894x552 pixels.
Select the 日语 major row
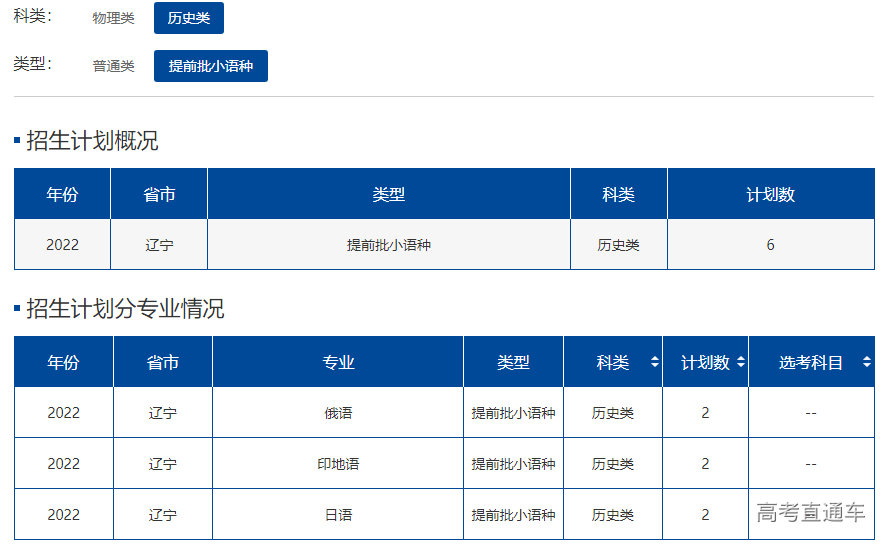[338, 515]
